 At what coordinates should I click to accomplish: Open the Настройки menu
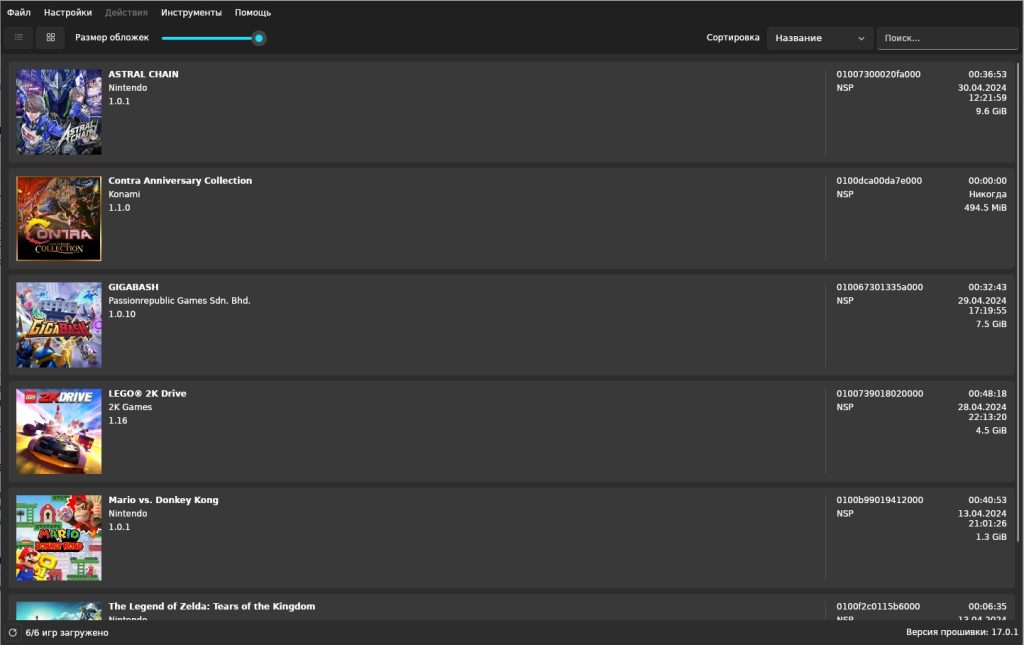(x=68, y=12)
